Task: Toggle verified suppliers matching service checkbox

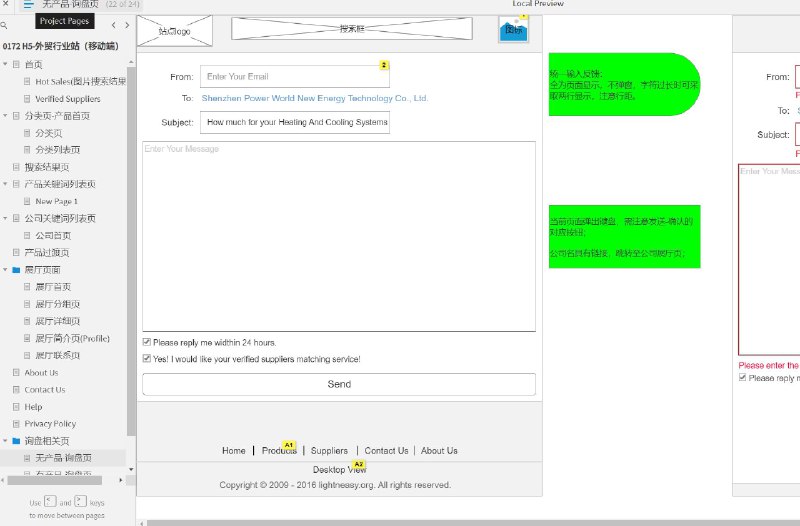Action: pos(147,358)
